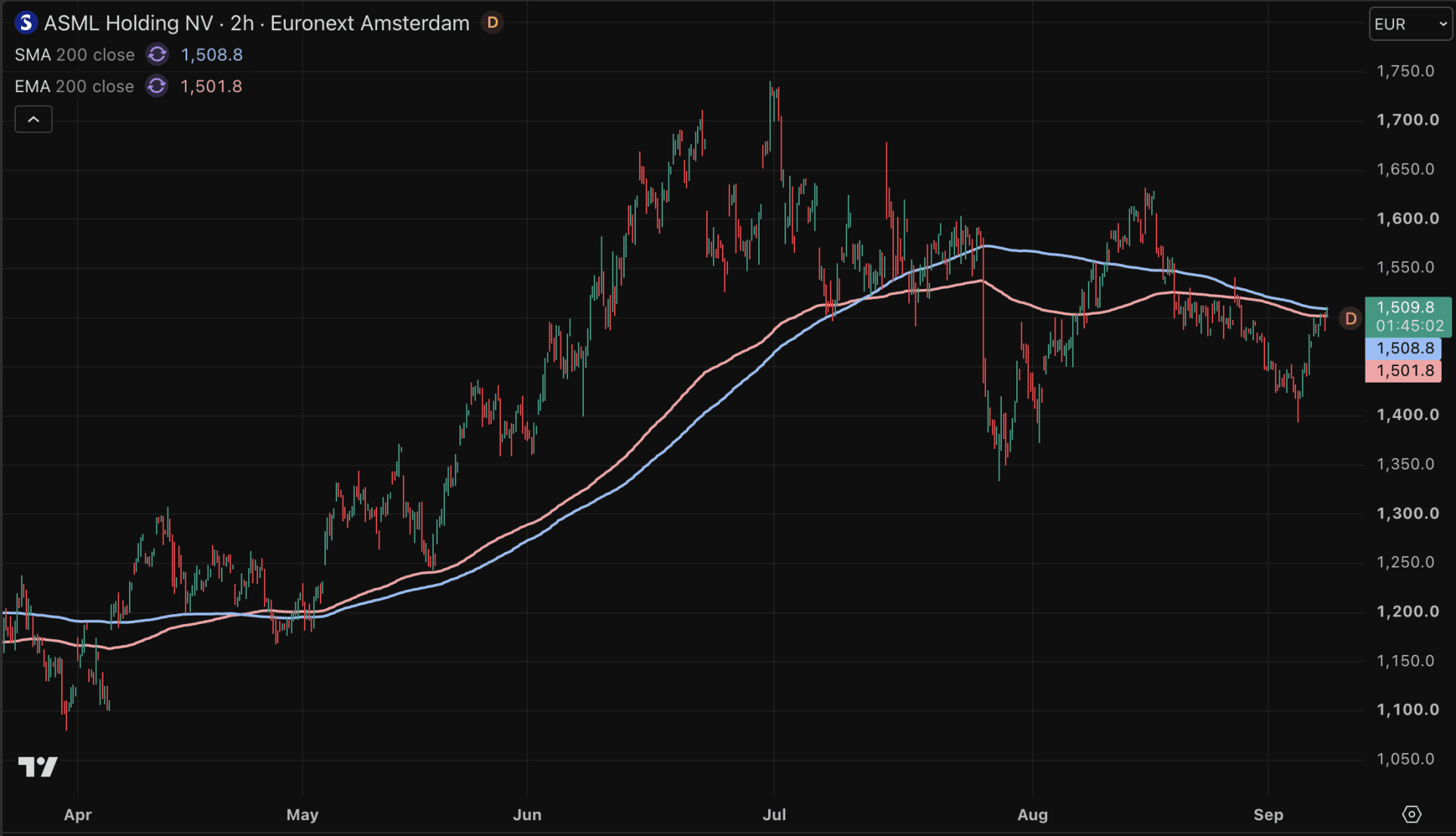Screen dimensions: 1456x836
Task: Click the May label on time axis
Action: [303, 815]
